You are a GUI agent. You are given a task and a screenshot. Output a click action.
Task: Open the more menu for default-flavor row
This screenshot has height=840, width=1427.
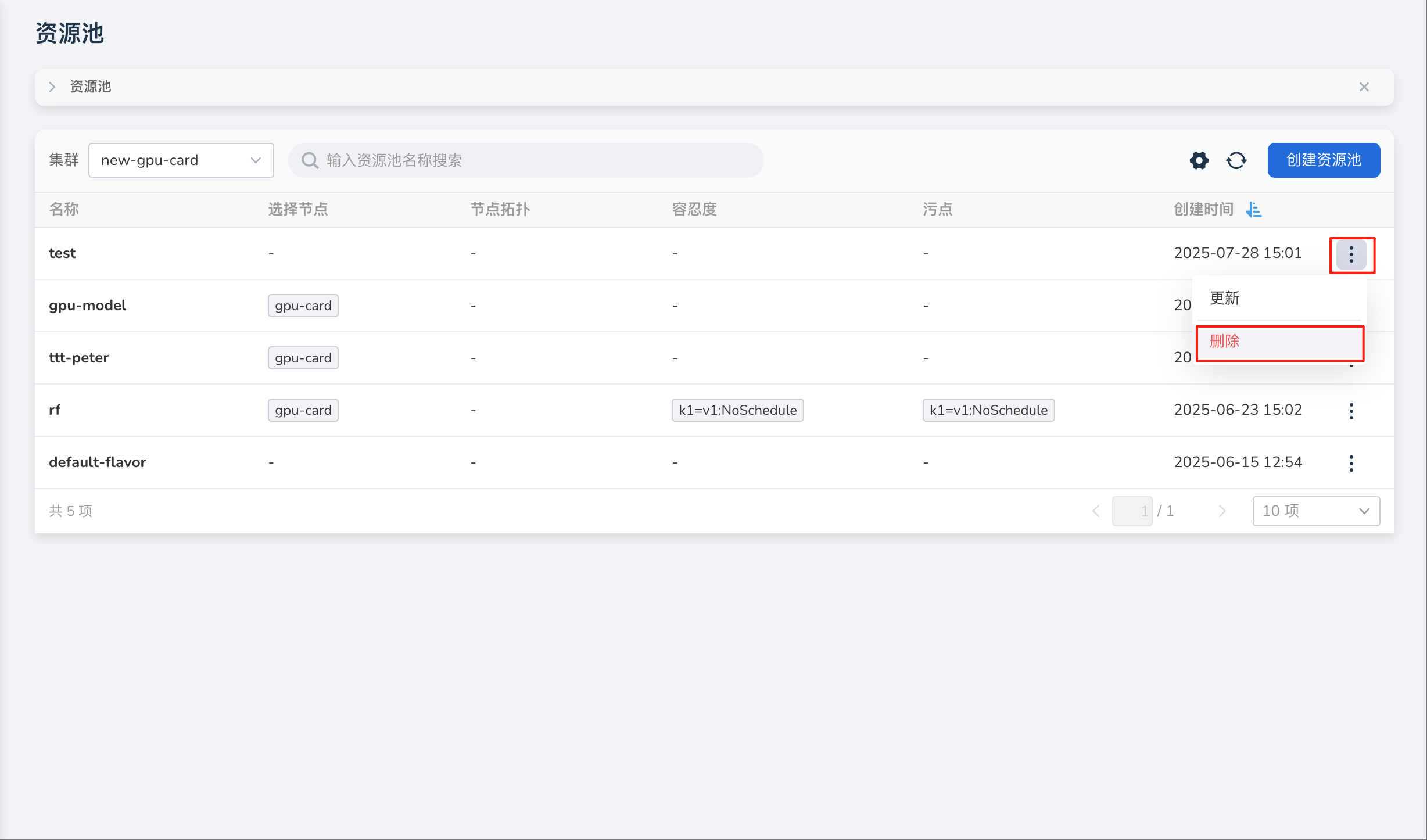pyautogui.click(x=1351, y=463)
